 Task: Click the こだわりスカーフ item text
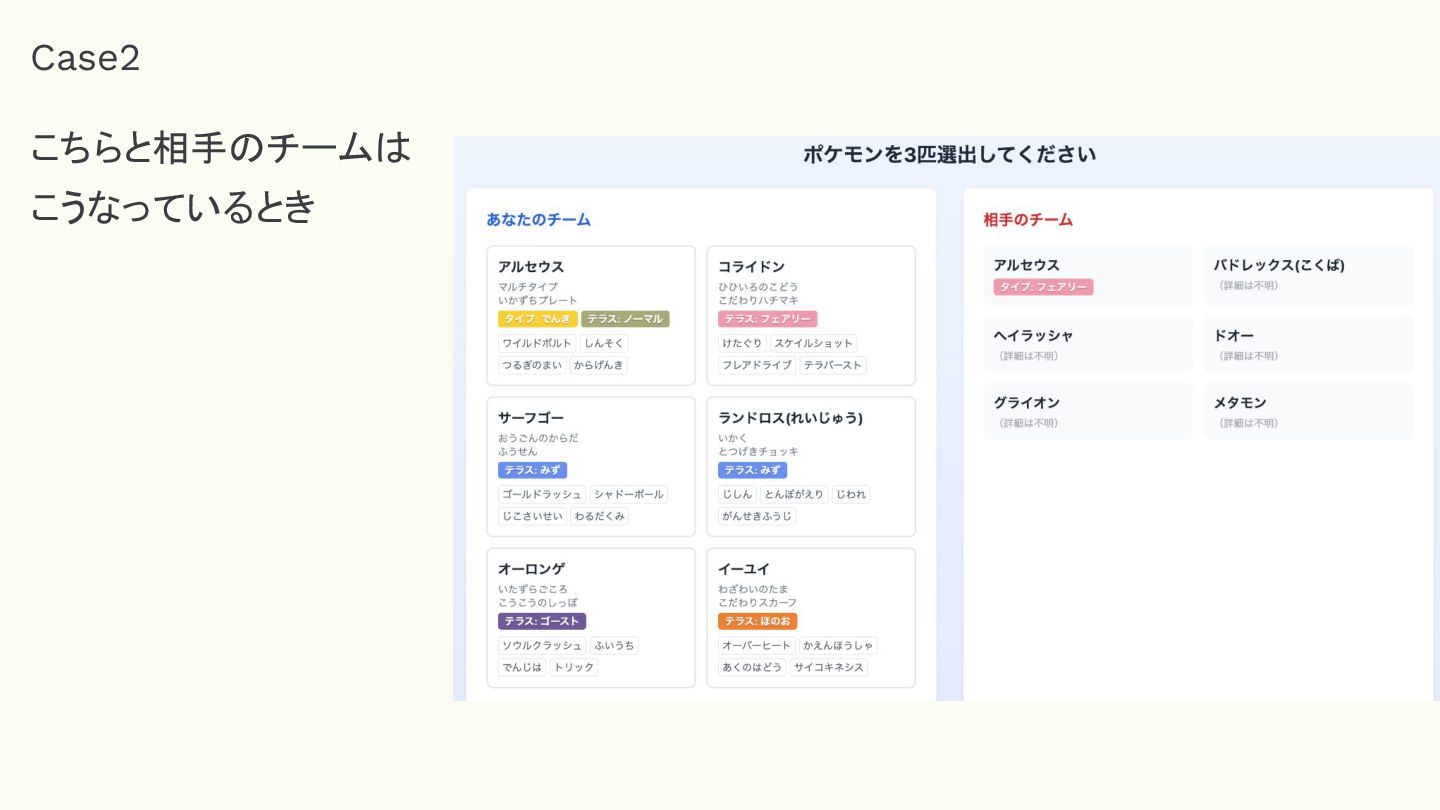click(x=758, y=602)
